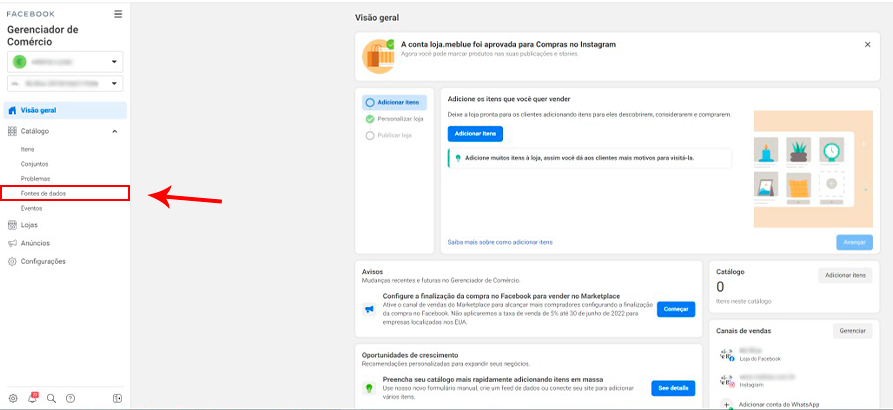
Task: Click the Gerenciar button in Canais de vendas
Action: (853, 331)
